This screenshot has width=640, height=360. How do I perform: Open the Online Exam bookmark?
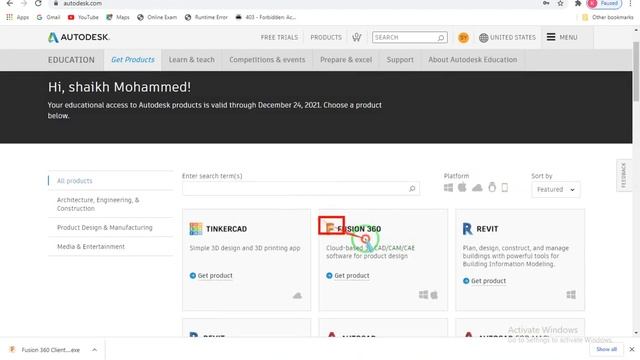tap(157, 17)
